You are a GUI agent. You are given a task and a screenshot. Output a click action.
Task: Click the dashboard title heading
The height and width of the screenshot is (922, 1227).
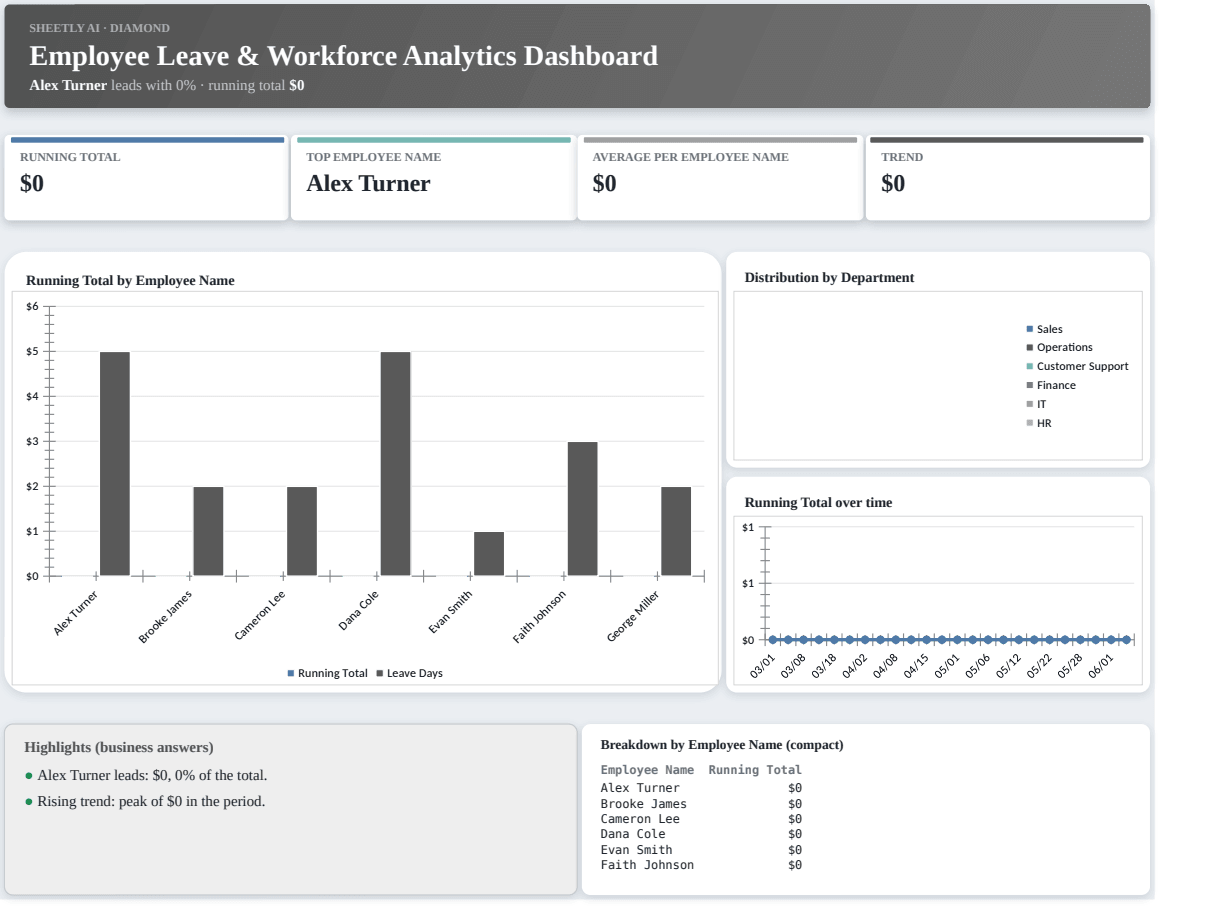pyautogui.click(x=344, y=56)
